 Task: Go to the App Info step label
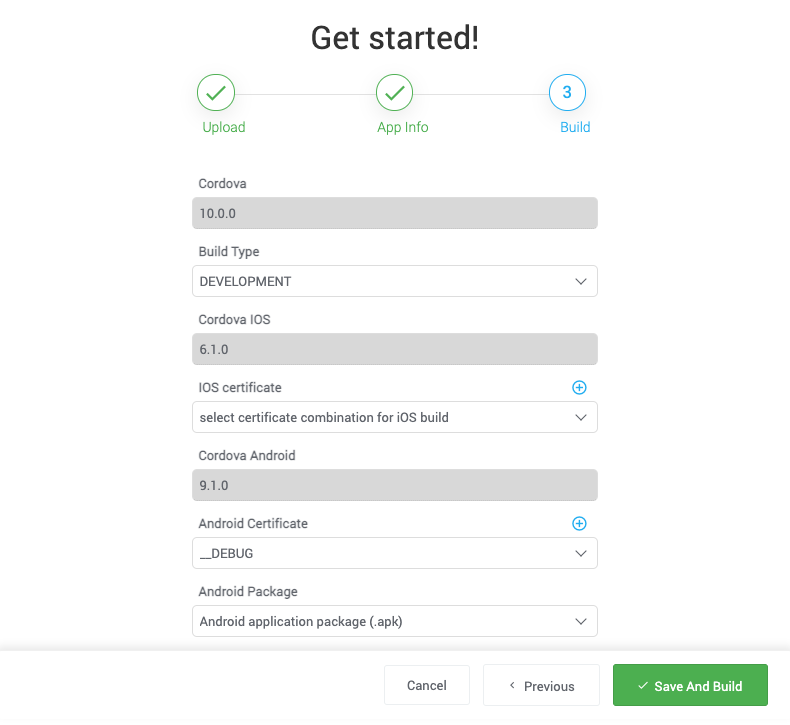click(x=403, y=127)
